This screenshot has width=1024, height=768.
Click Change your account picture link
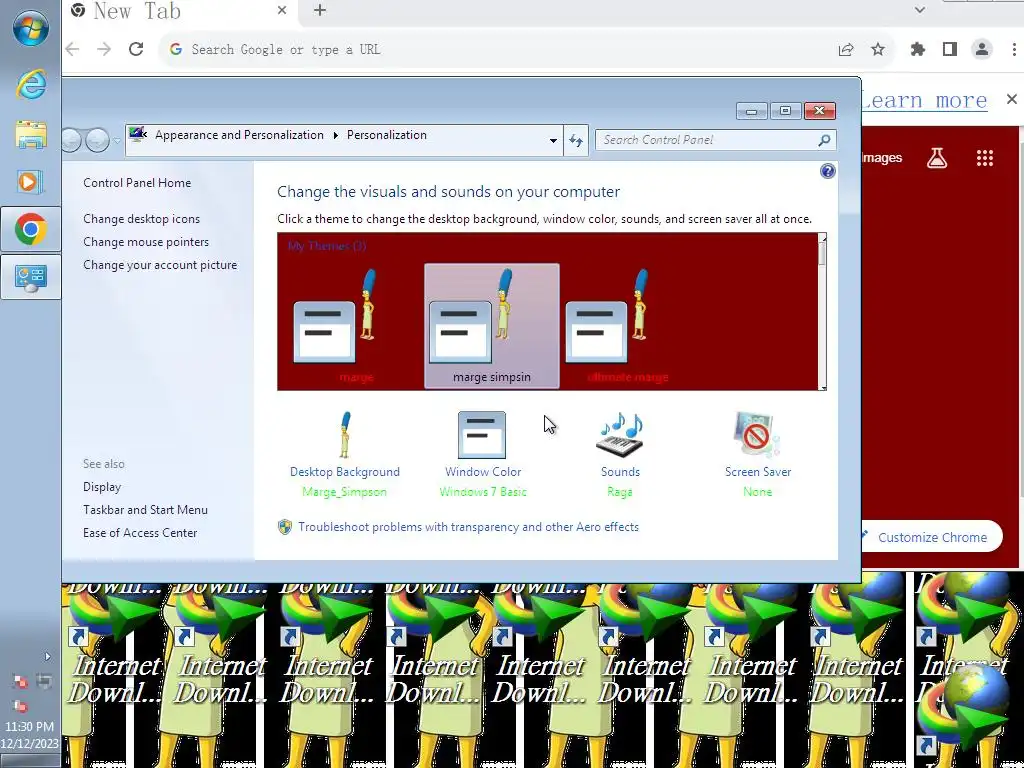(160, 264)
